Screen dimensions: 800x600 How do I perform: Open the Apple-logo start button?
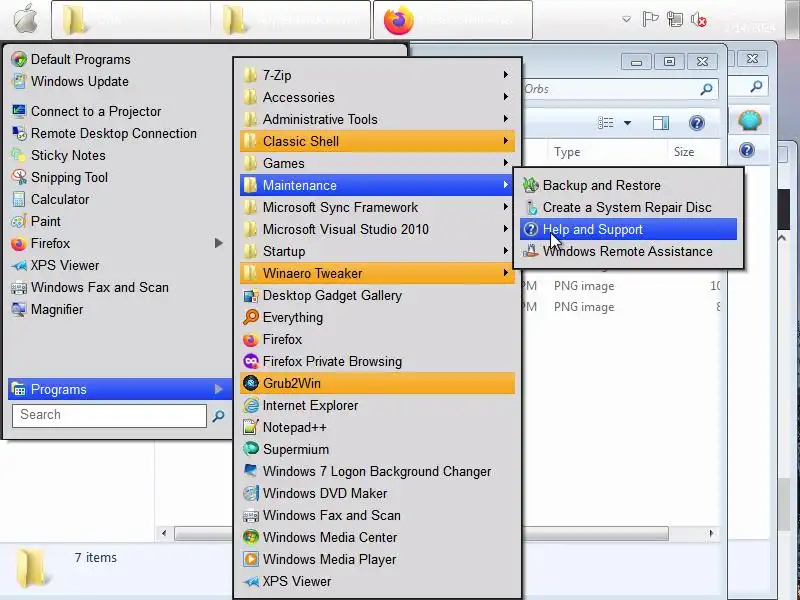25,20
